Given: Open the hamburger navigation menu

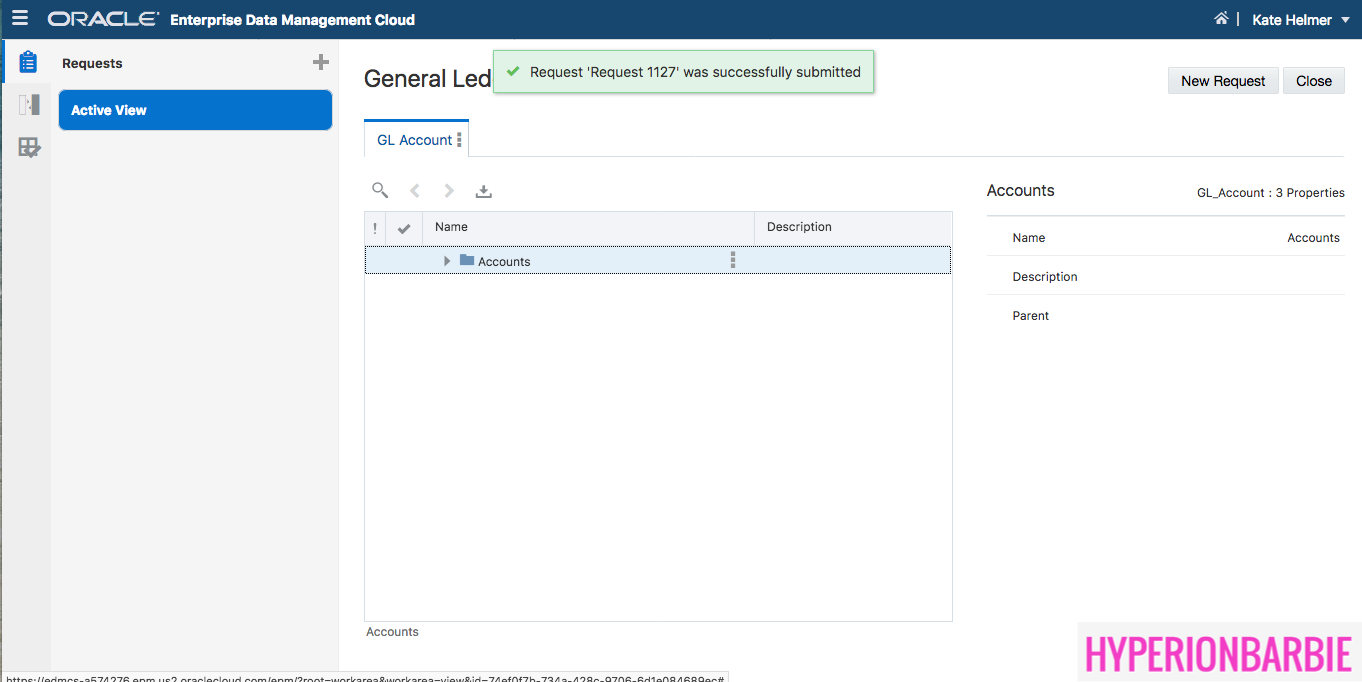Looking at the screenshot, I should pyautogui.click(x=20, y=19).
